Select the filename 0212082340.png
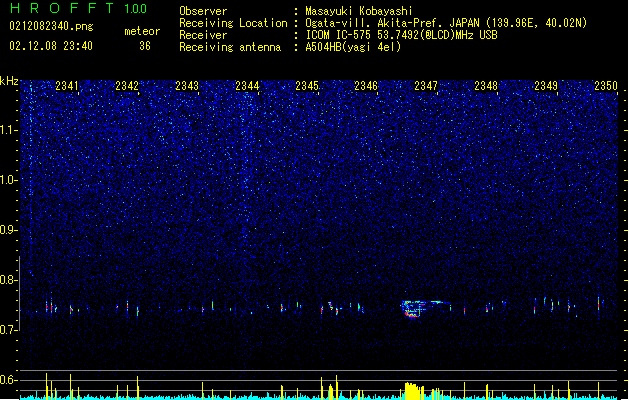Viewport: 629px width, 400px height. coord(51,26)
